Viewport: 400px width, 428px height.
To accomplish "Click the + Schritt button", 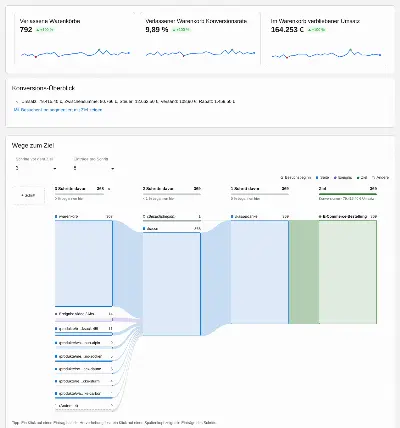I will click(x=28, y=195).
